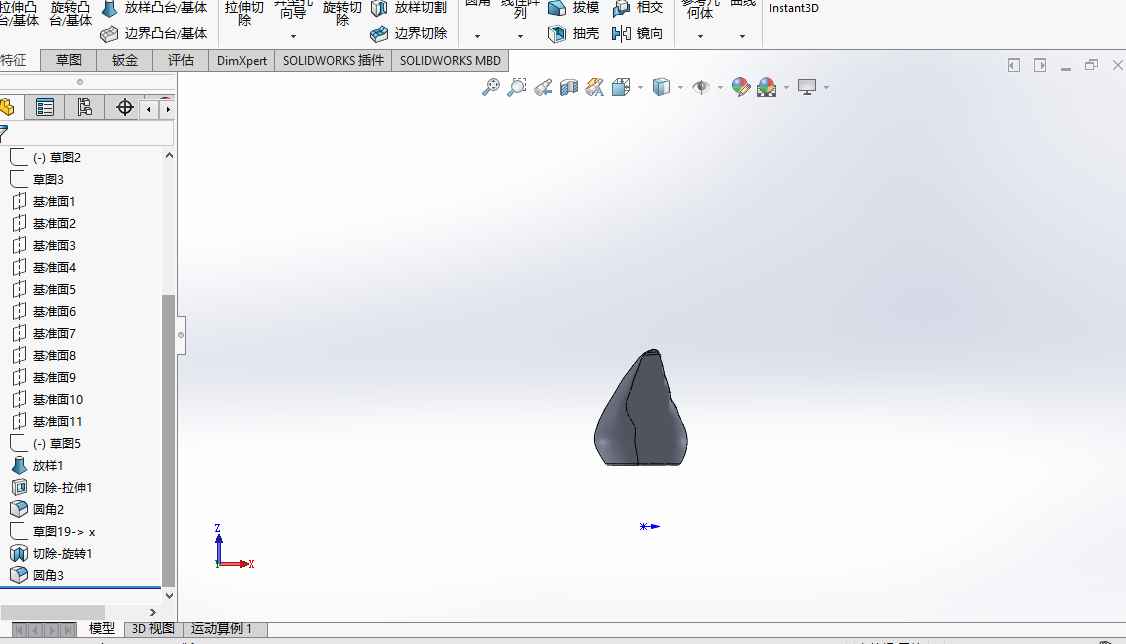This screenshot has width=1126, height=644.
Task: Open the section view tool
Action: coord(569,88)
